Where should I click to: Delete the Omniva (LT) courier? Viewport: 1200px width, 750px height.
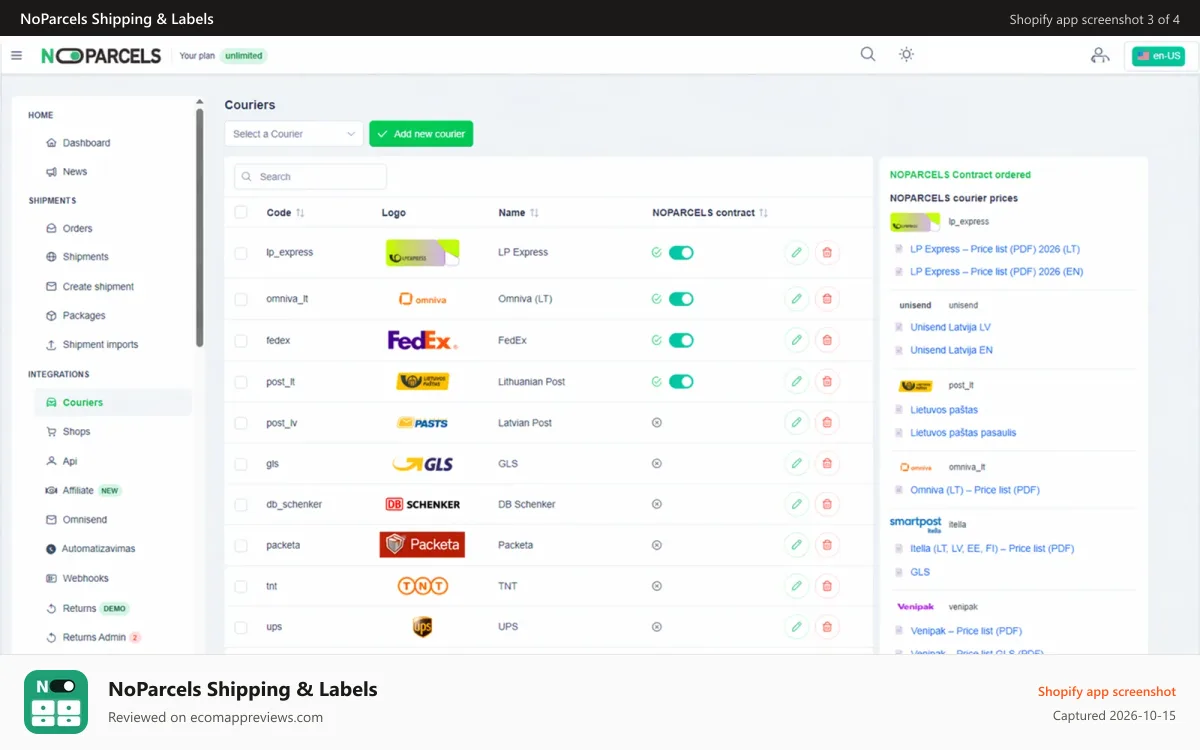(x=827, y=298)
